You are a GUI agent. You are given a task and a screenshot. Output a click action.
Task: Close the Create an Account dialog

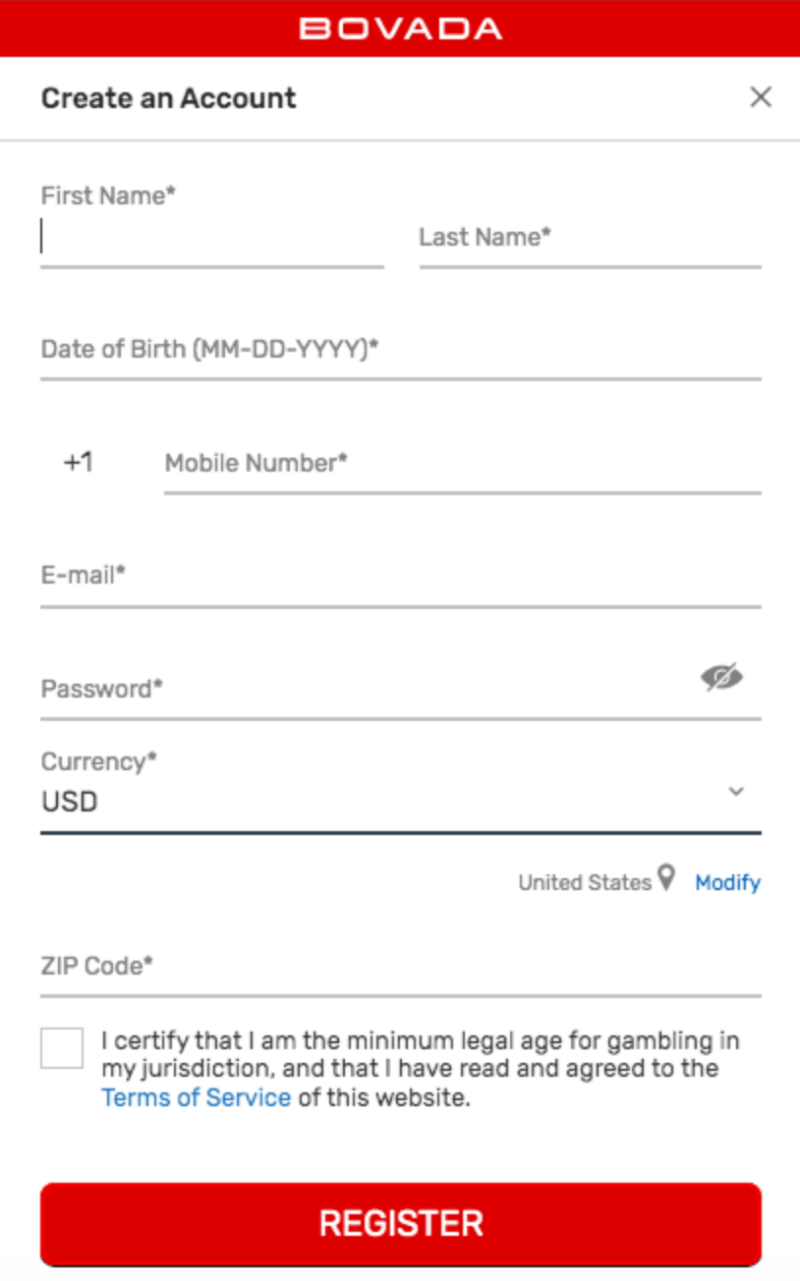click(761, 97)
